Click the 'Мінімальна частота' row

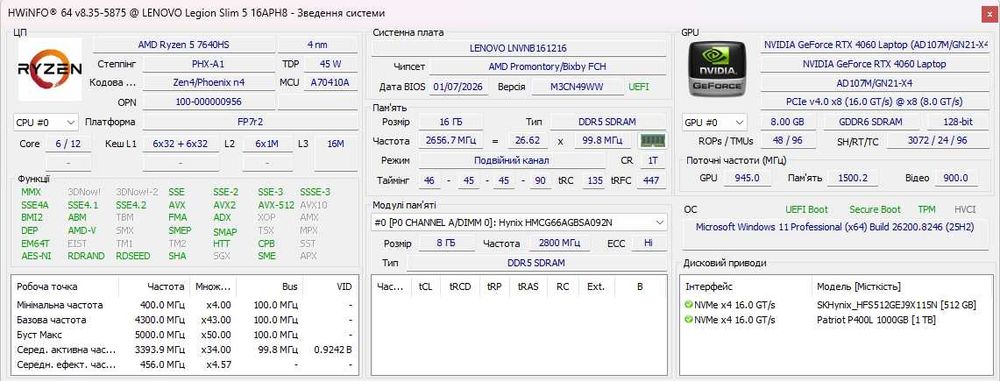[x=184, y=305]
